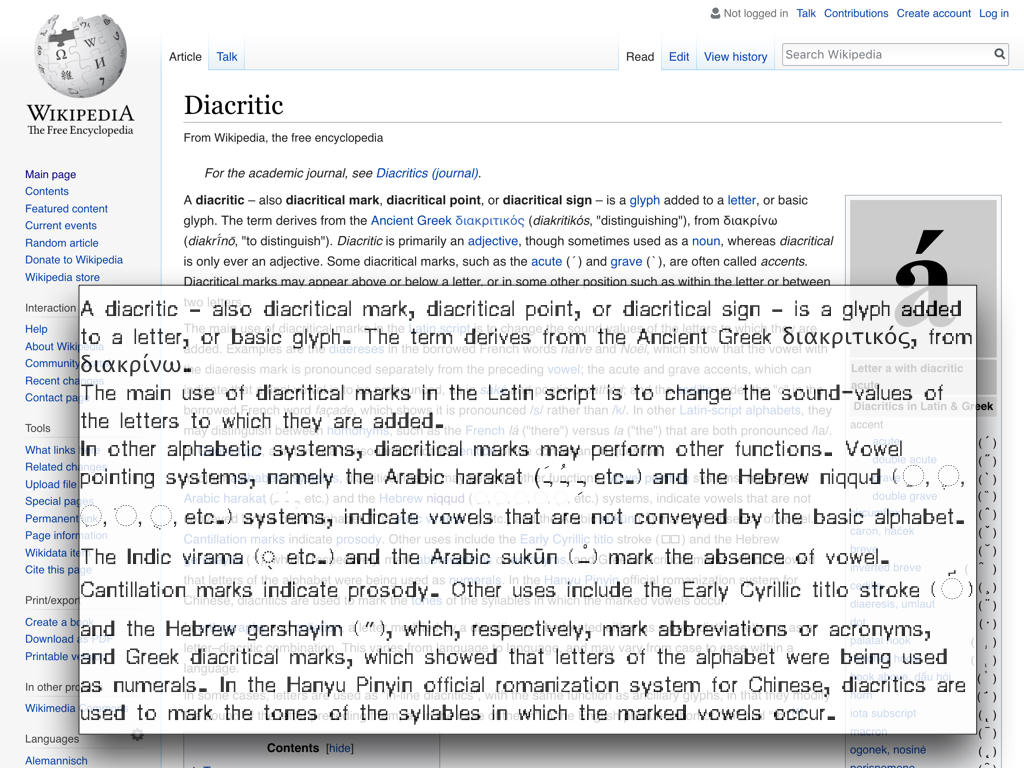Open the Edit tab
1024x768 pixels.
tap(679, 57)
